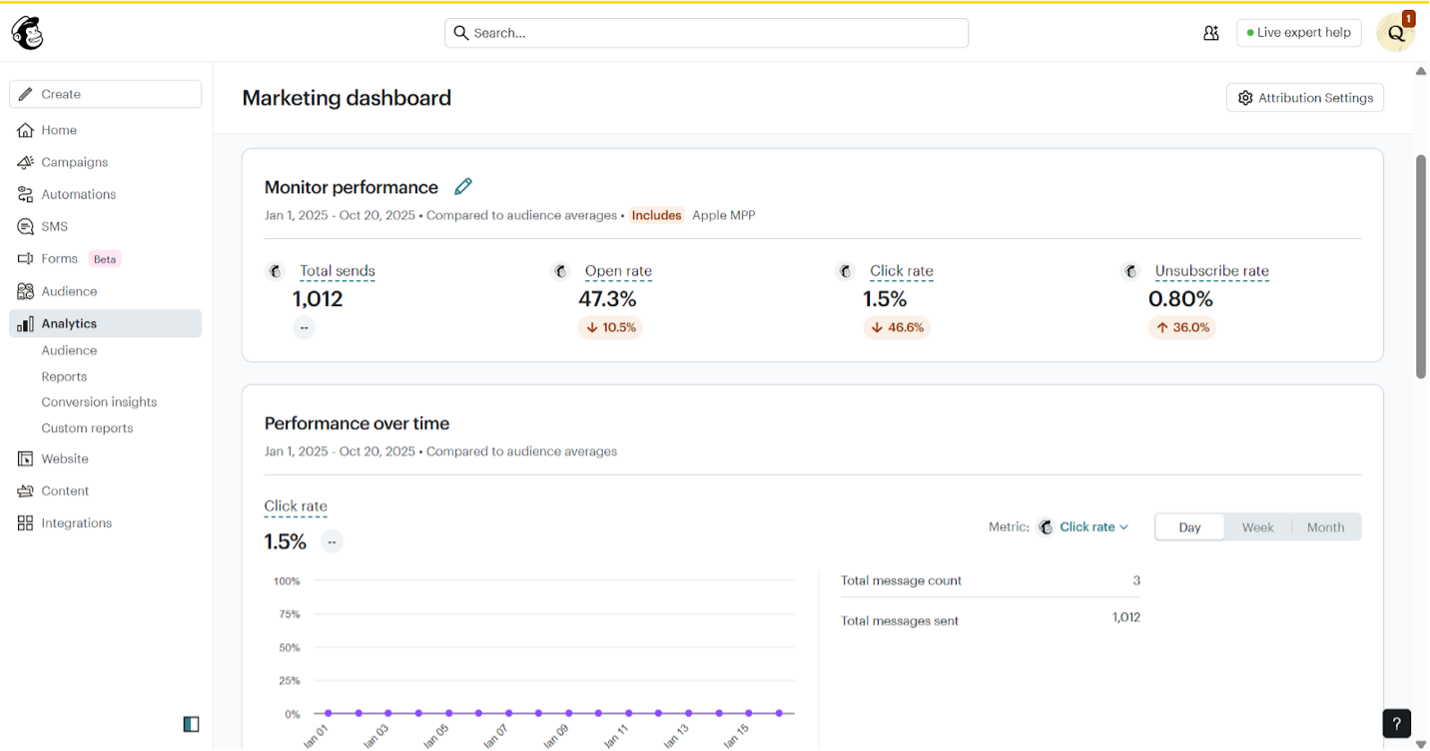Click the SMS chat bubble icon
Viewport: 1430px width, 751px height.
pyautogui.click(x=25, y=227)
